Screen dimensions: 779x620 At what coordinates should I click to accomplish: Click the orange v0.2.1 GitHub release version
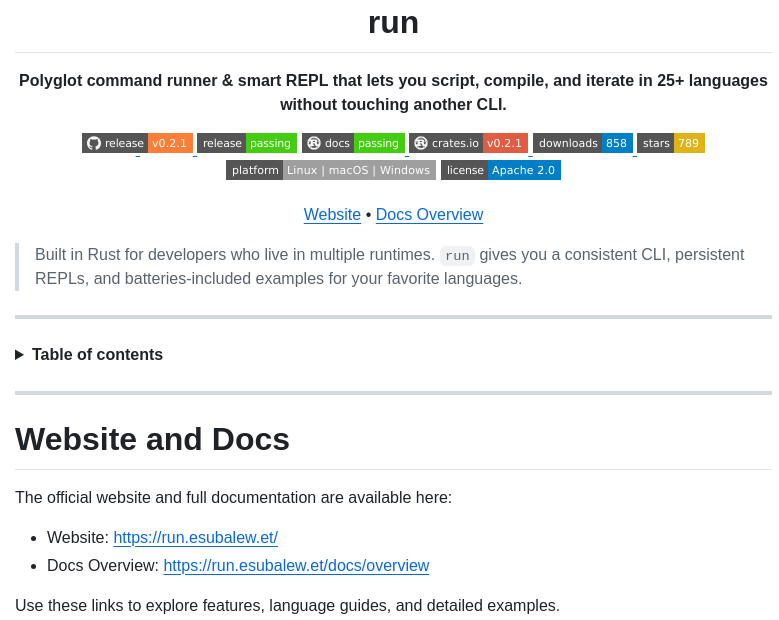169,143
